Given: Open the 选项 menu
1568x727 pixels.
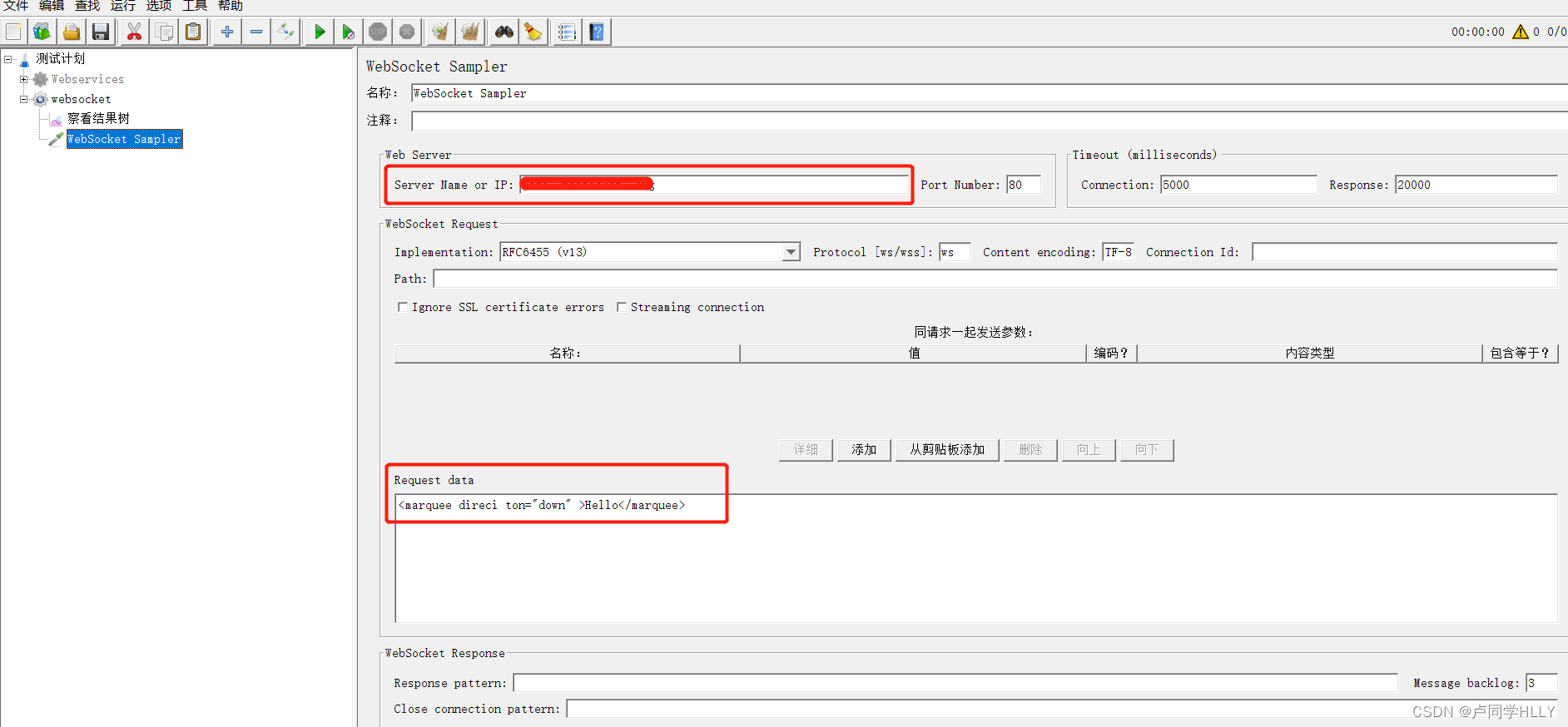Looking at the screenshot, I should [159, 6].
